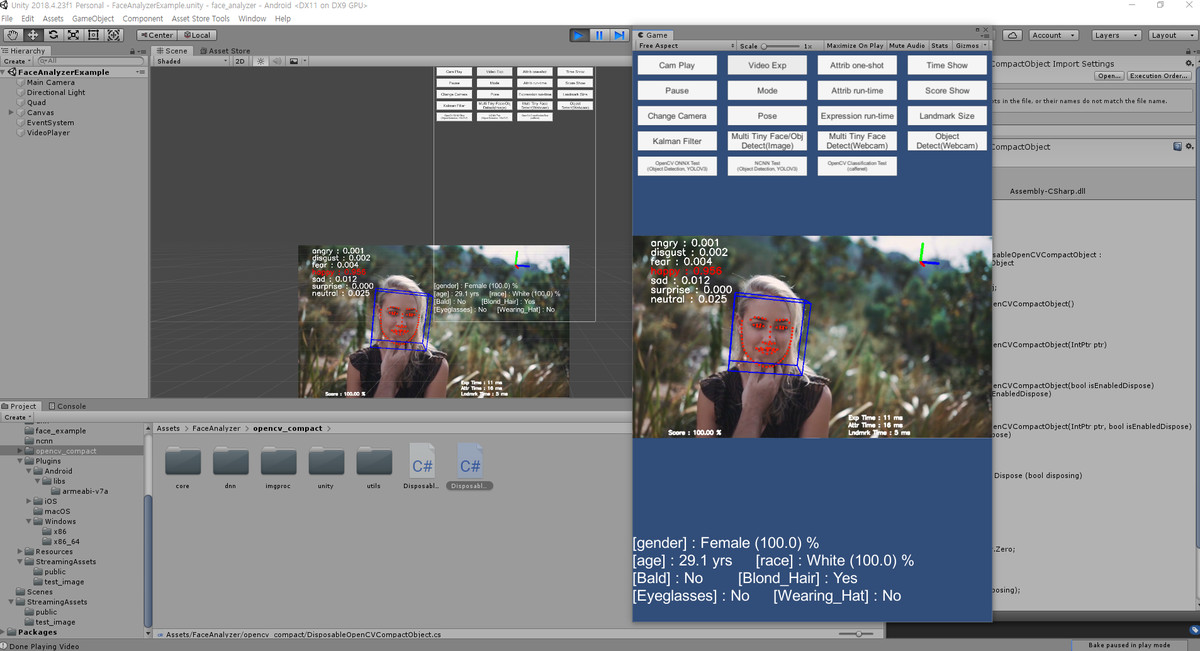Switch to the Asset Store tab

pyautogui.click(x=224, y=51)
